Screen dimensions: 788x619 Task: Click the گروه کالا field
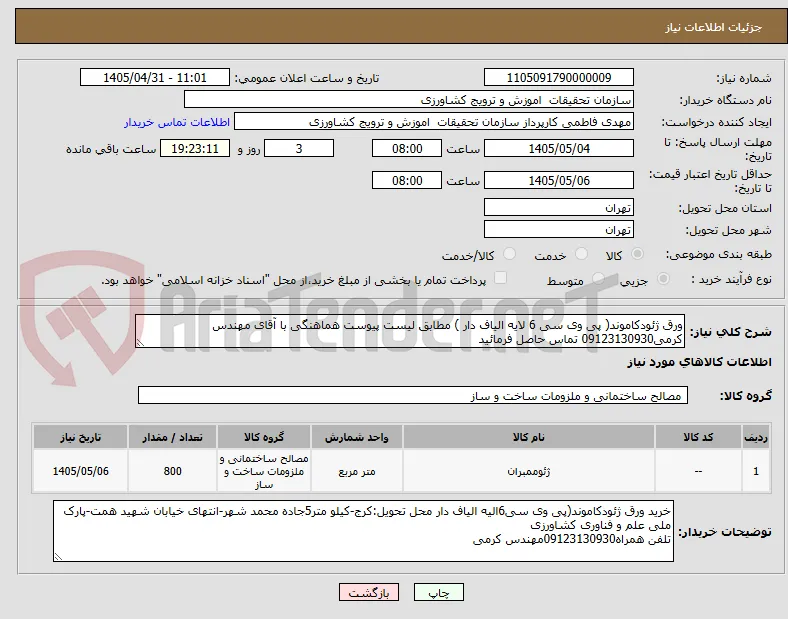pos(413,395)
